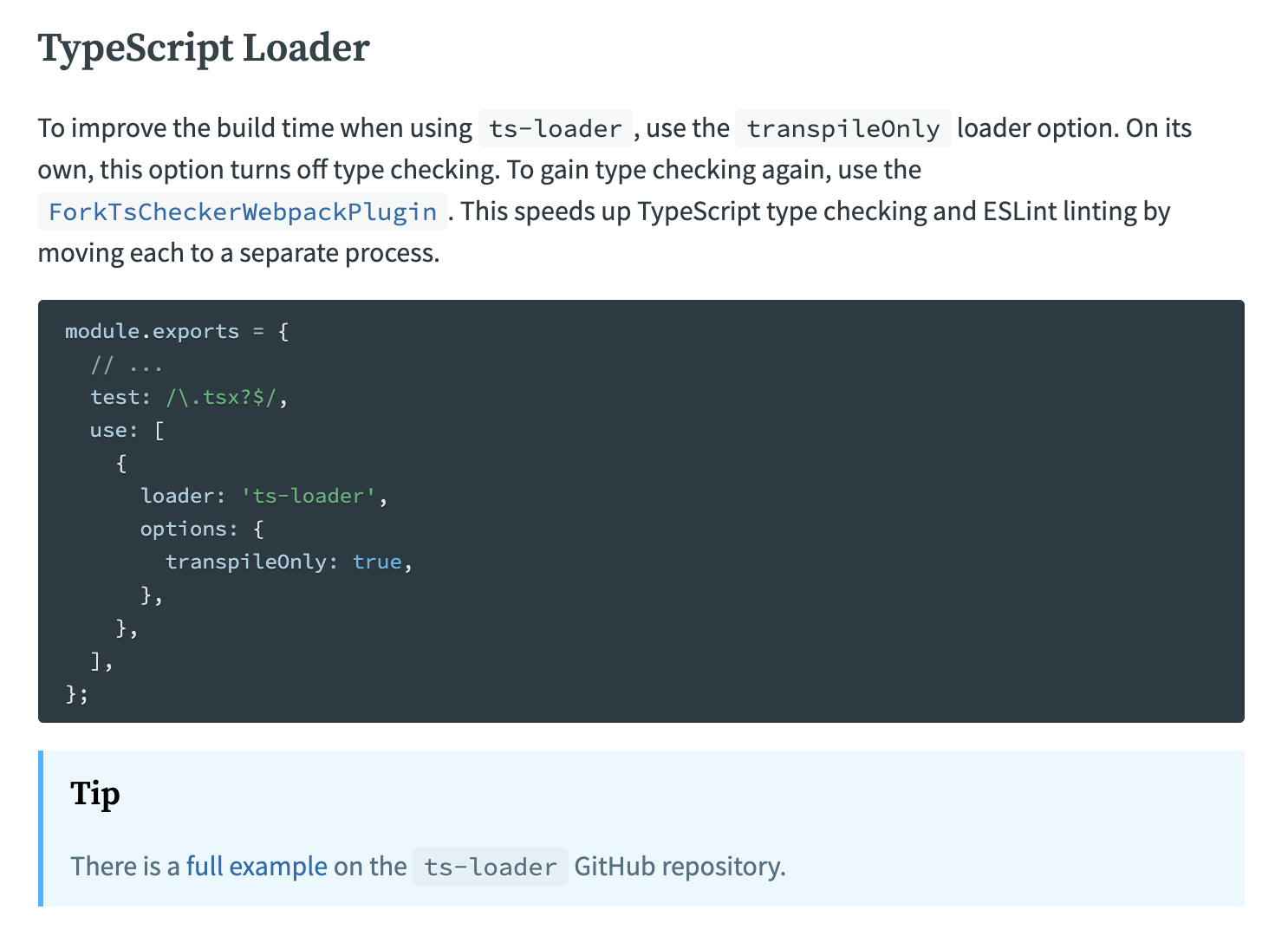The height and width of the screenshot is (936, 1288).
Task: Click the options: { code line
Action: tap(202, 529)
